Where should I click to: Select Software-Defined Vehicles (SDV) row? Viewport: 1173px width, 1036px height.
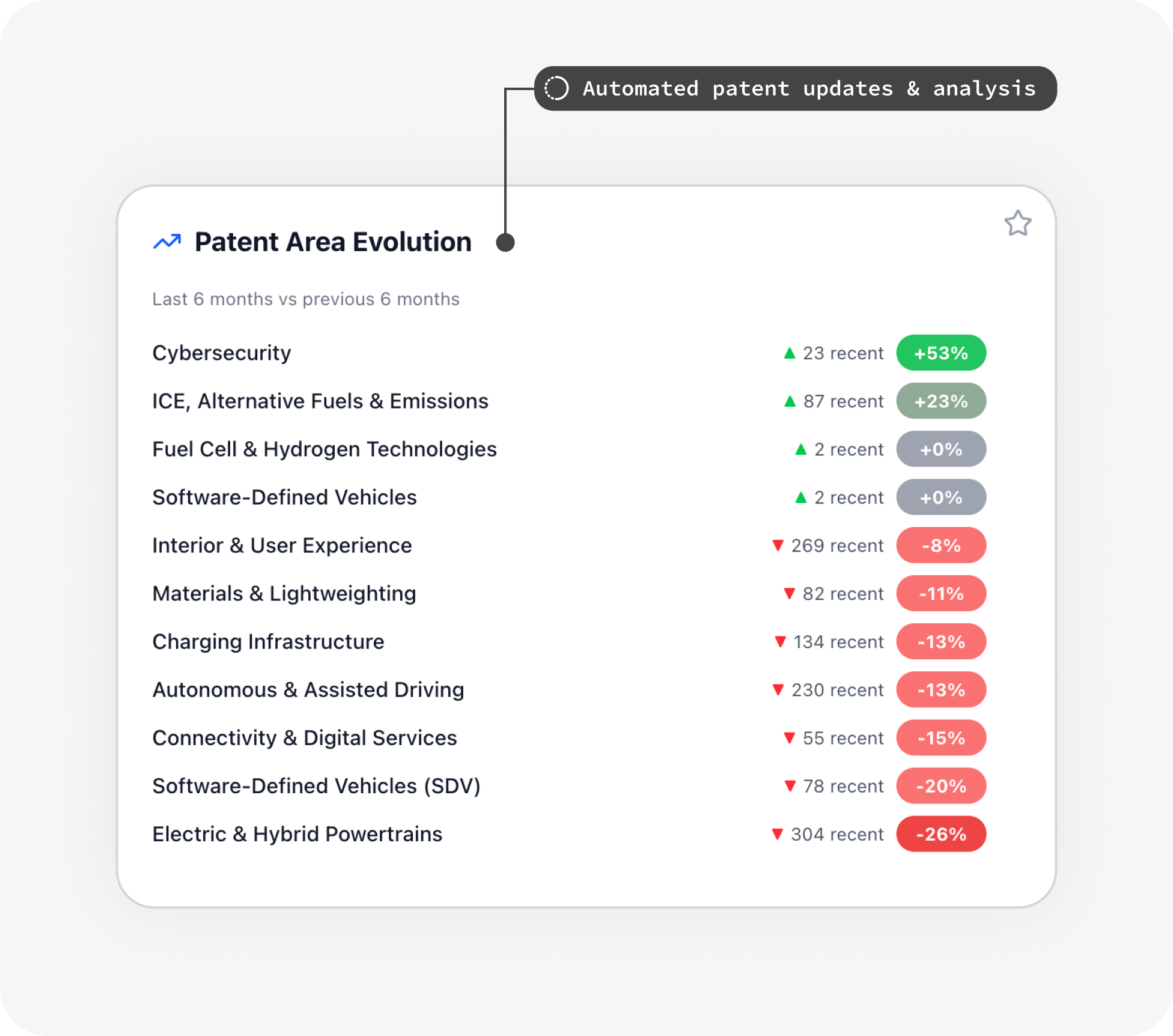click(x=316, y=786)
